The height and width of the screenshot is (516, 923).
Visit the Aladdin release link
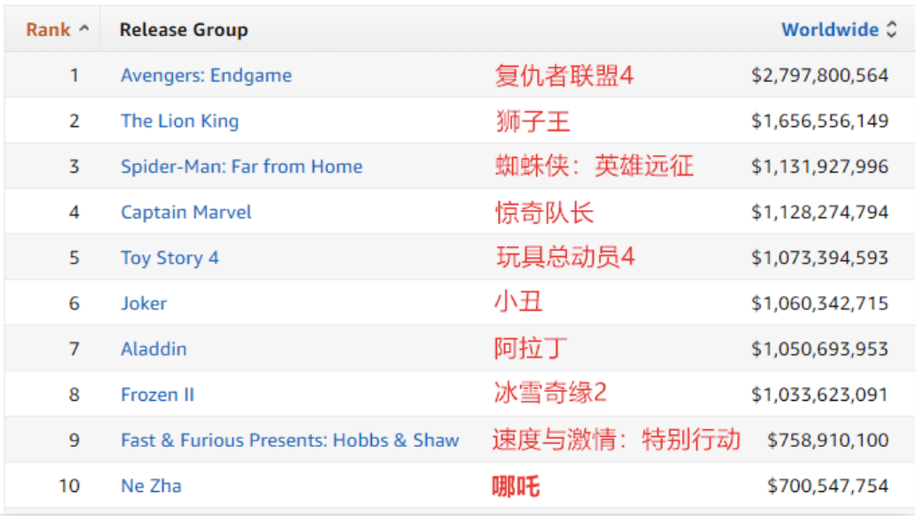click(154, 349)
